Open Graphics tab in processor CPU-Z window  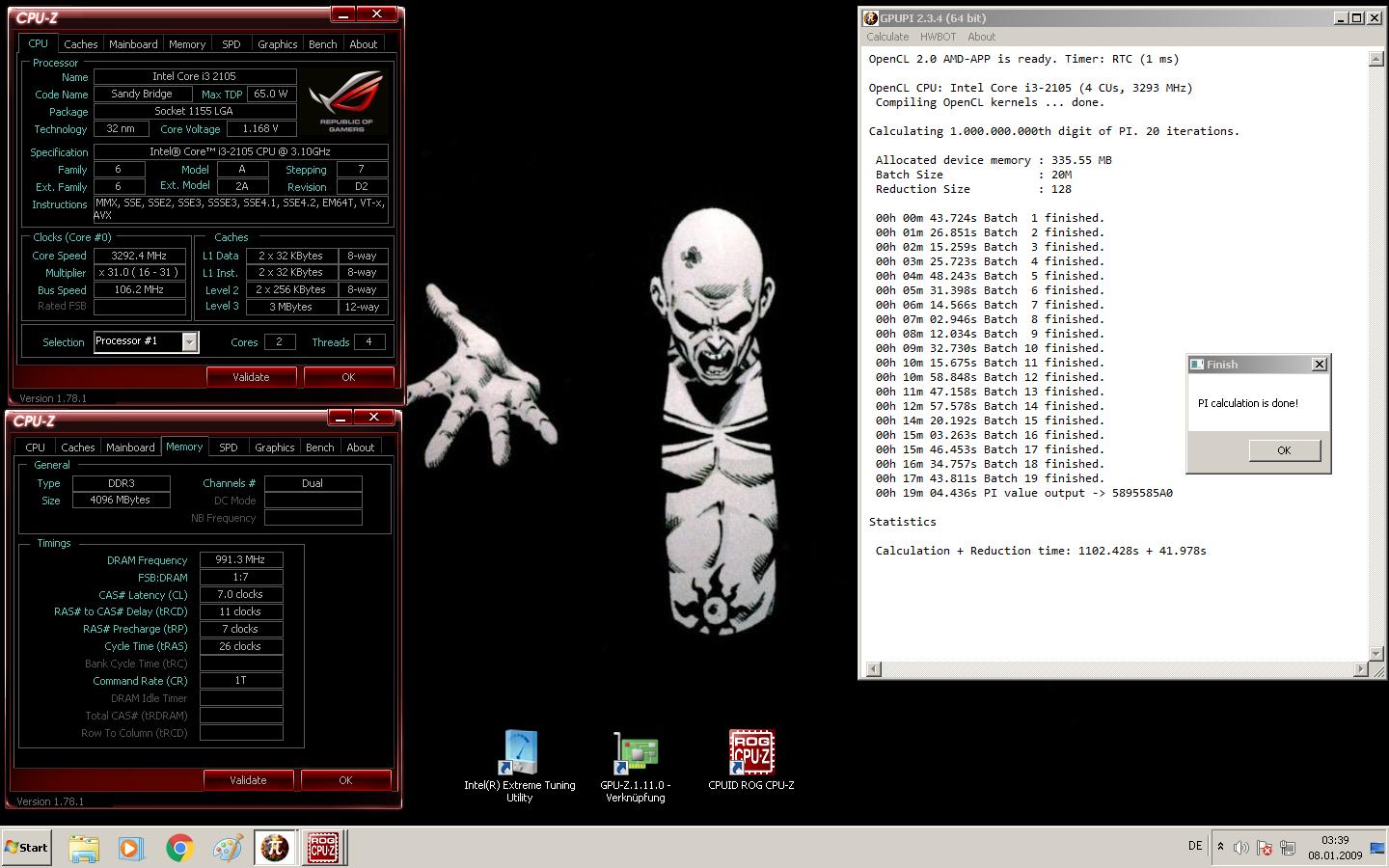[277, 44]
